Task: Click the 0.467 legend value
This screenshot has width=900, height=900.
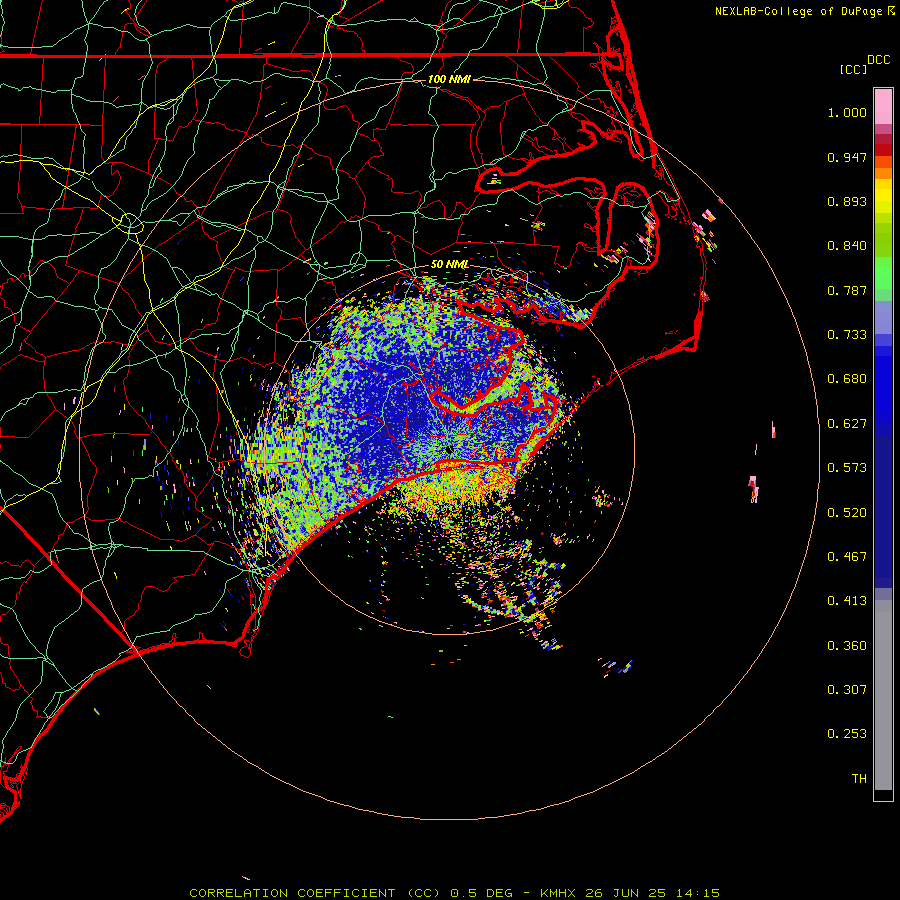Action: pyautogui.click(x=847, y=557)
